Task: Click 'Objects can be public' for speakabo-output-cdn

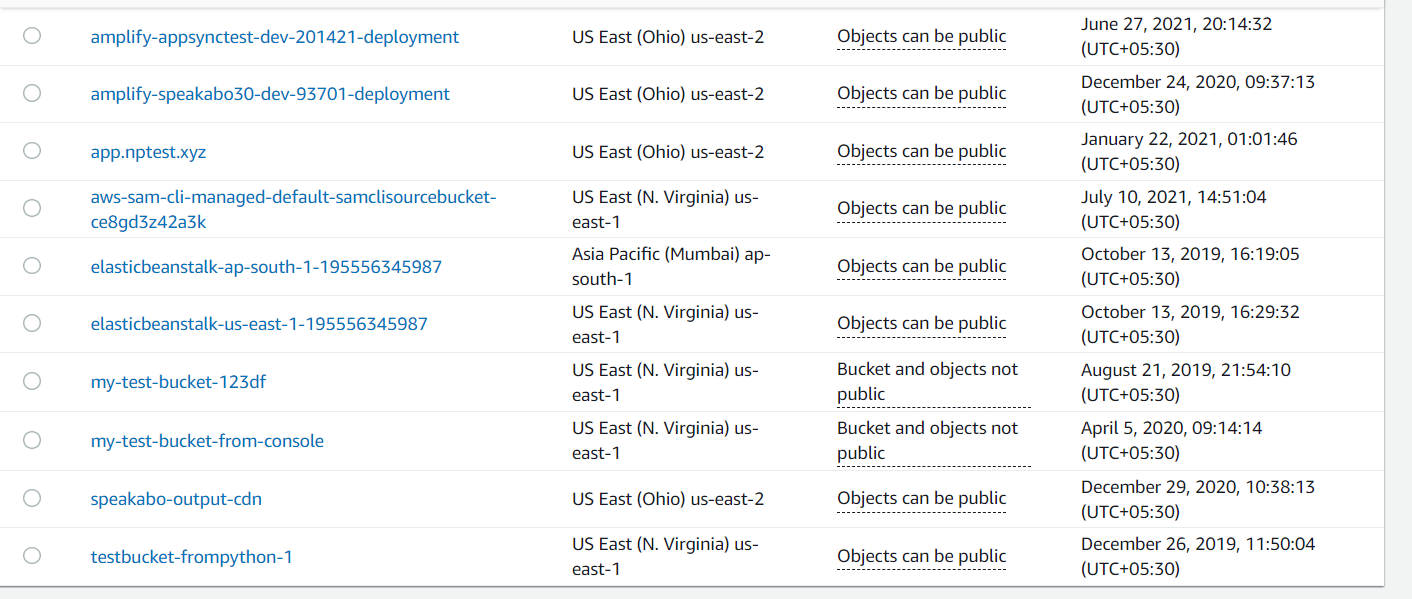Action: [x=921, y=498]
